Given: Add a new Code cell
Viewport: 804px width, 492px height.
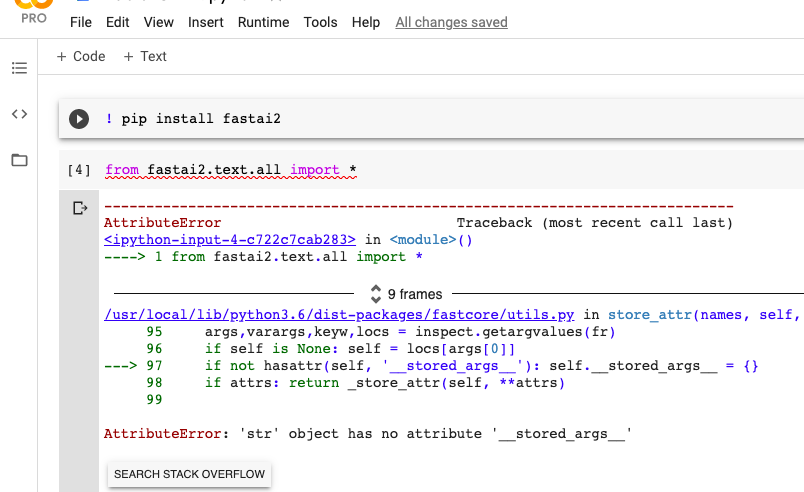Looking at the screenshot, I should click(81, 56).
